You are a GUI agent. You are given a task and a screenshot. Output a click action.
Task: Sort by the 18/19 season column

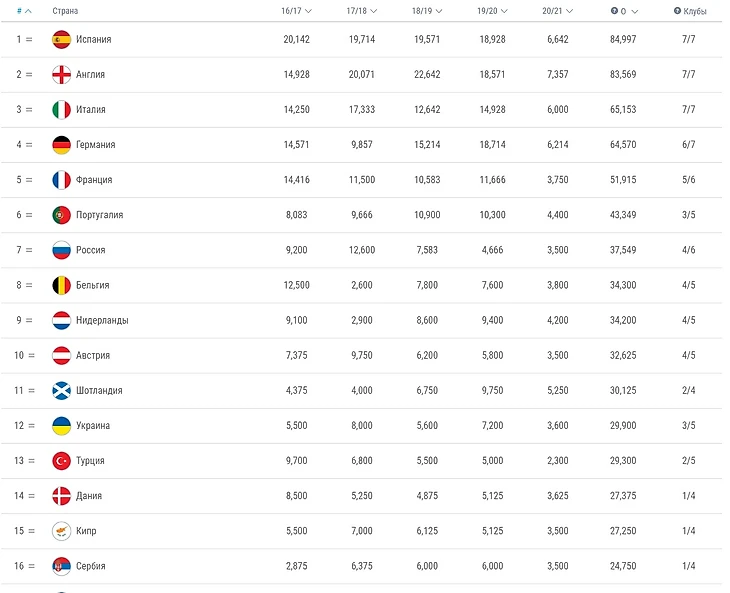pos(426,11)
